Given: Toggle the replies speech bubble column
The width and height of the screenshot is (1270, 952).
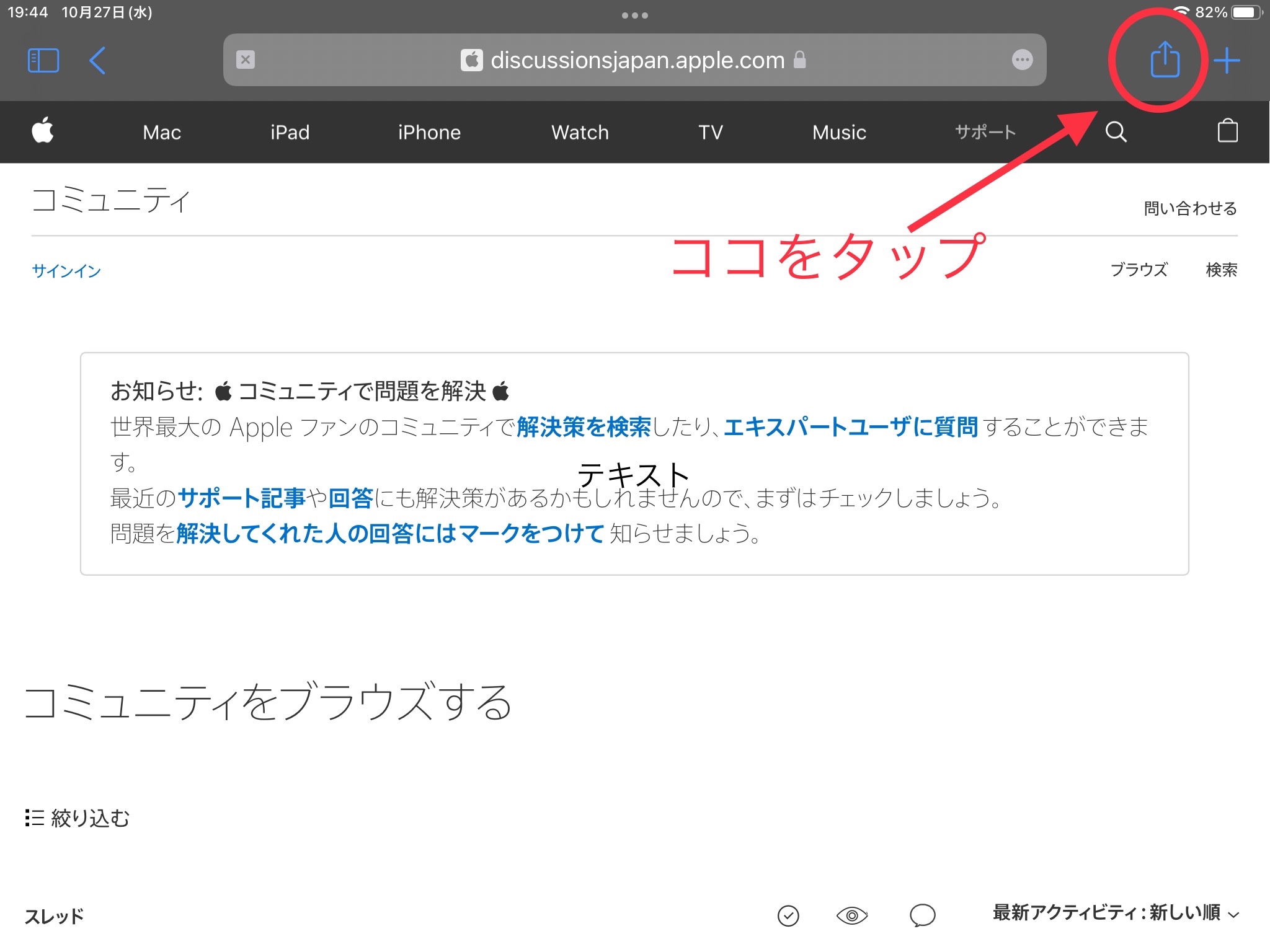Looking at the screenshot, I should pyautogui.click(x=922, y=915).
